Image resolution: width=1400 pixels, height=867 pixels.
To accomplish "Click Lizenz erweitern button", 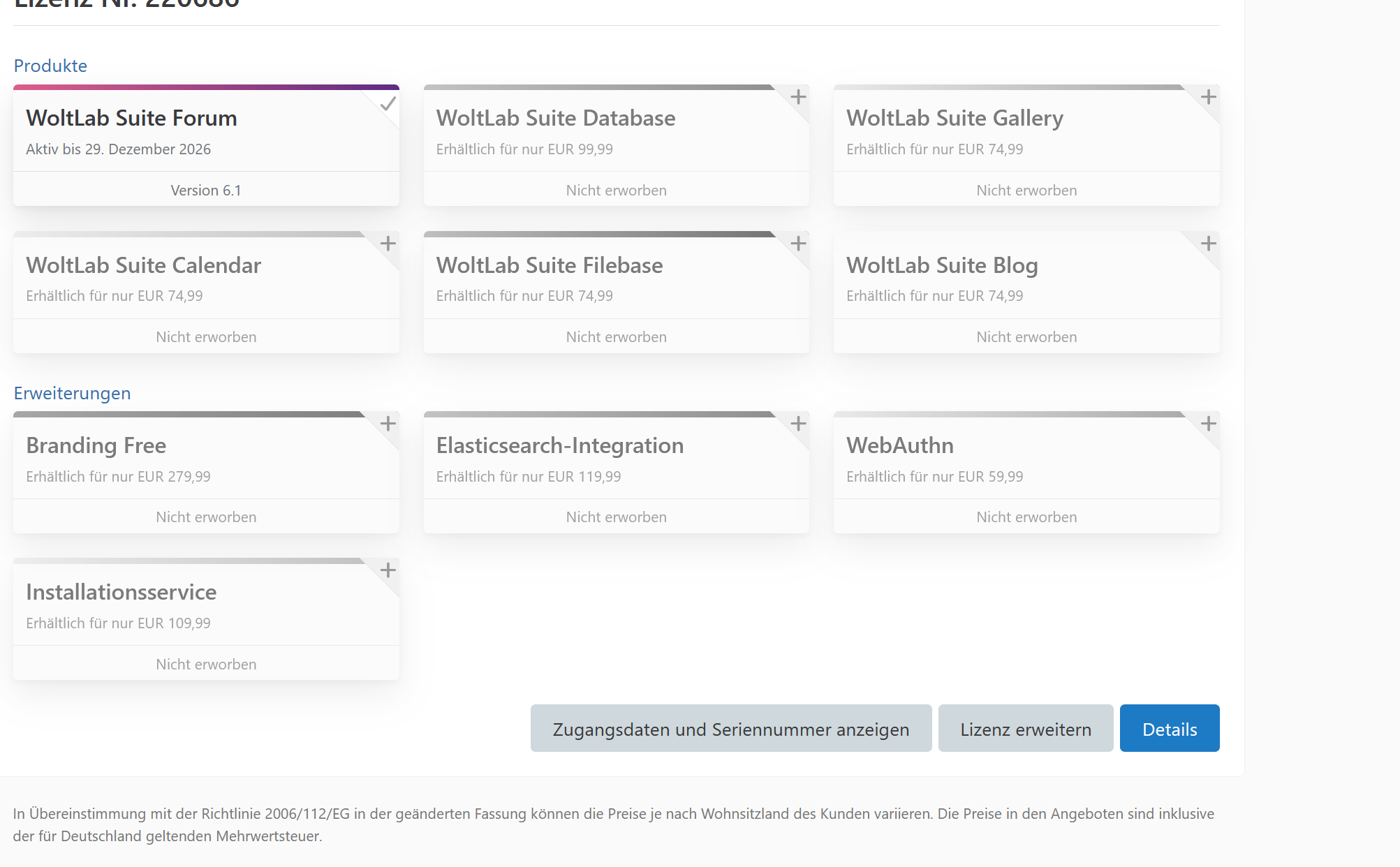I will pyautogui.click(x=1025, y=729).
